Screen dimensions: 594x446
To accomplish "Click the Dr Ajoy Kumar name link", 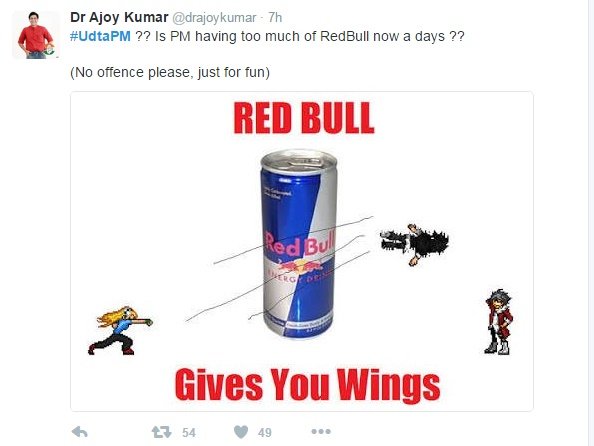I will coord(119,17).
